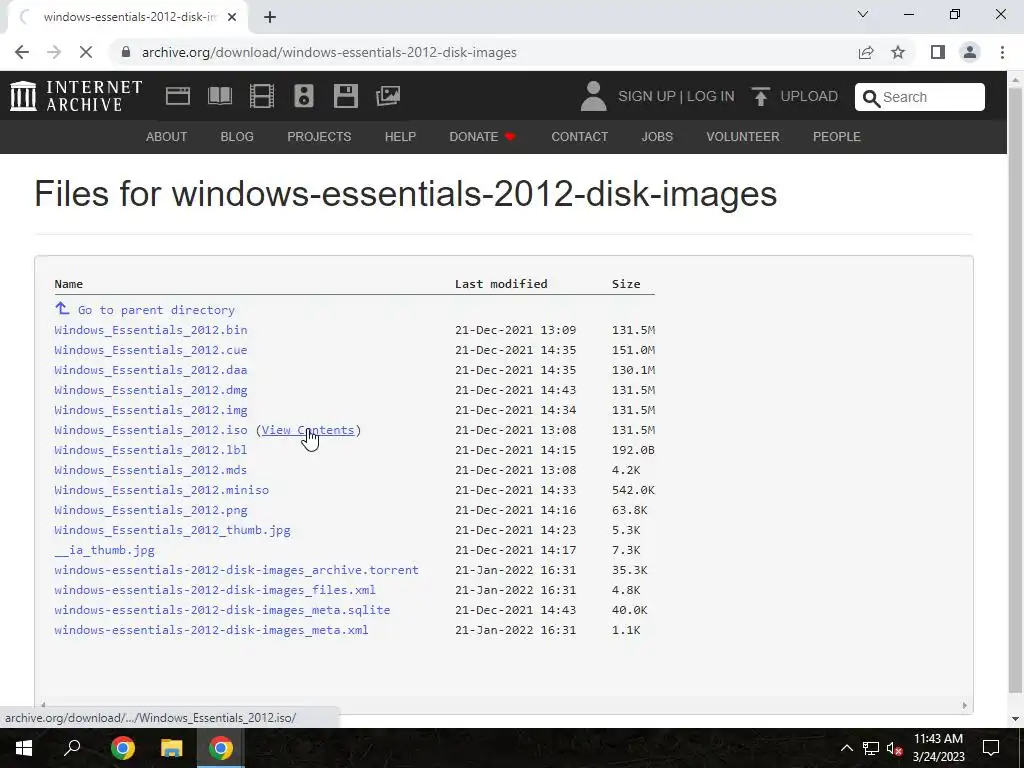Click the address bar URL
This screenshot has width=1024, height=768.
coord(329,52)
